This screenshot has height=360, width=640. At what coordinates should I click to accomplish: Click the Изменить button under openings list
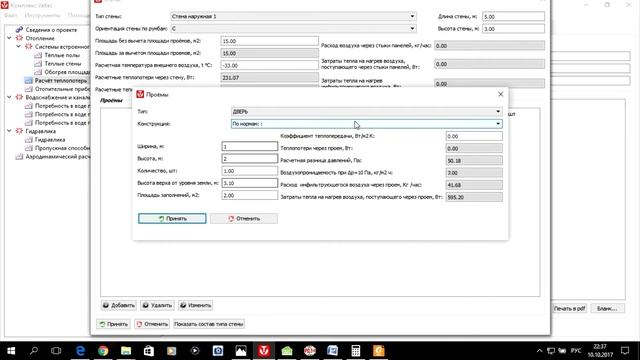pos(196,305)
